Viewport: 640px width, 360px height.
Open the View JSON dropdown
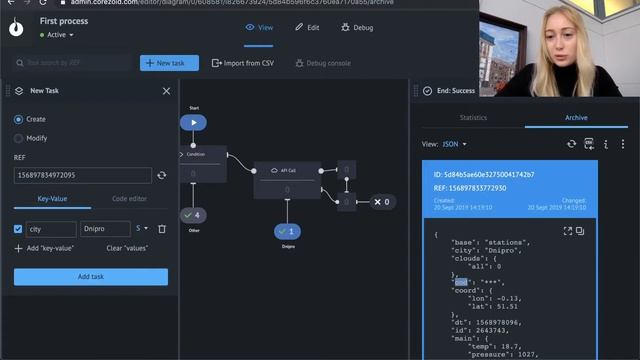click(x=454, y=144)
